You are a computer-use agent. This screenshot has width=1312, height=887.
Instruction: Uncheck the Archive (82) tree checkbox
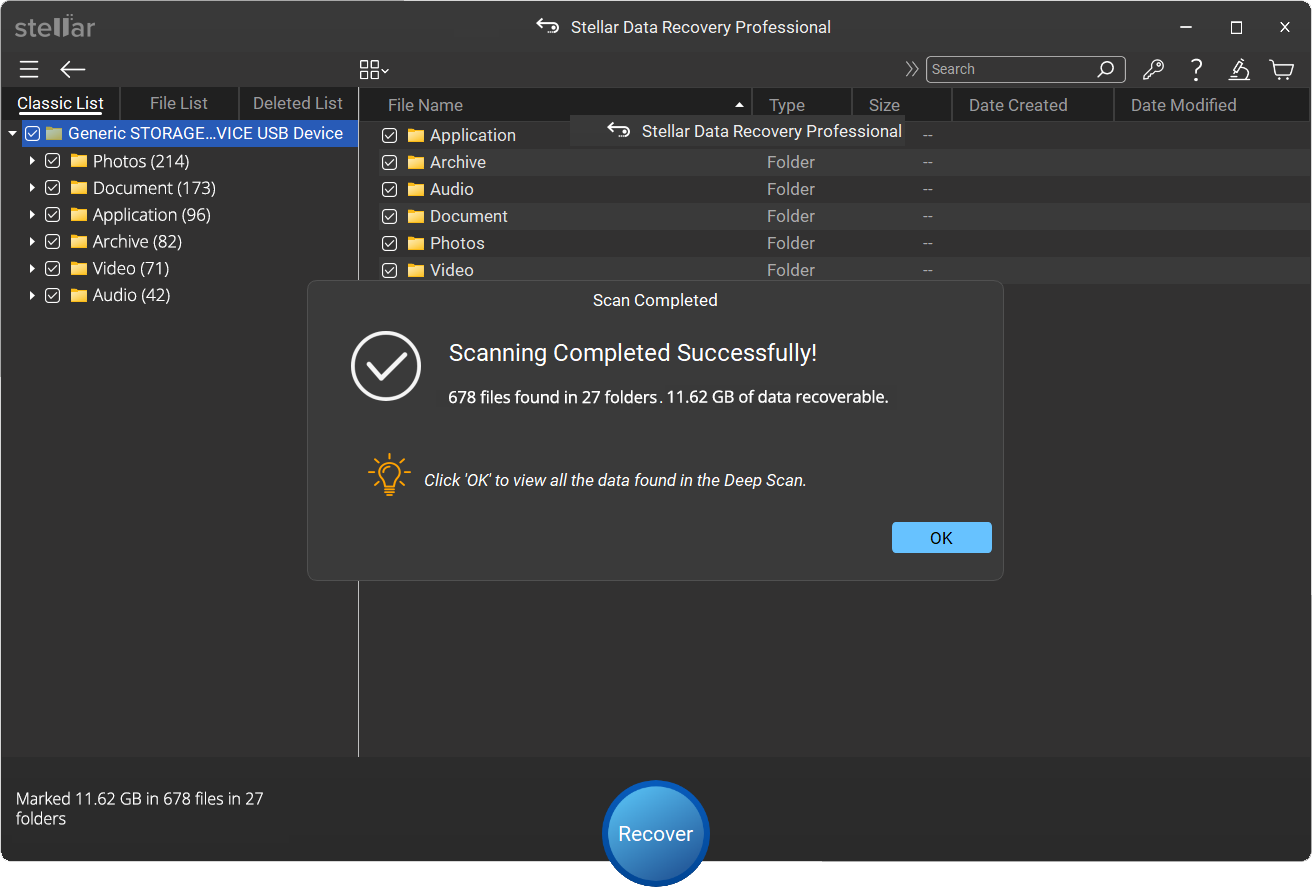pos(53,242)
